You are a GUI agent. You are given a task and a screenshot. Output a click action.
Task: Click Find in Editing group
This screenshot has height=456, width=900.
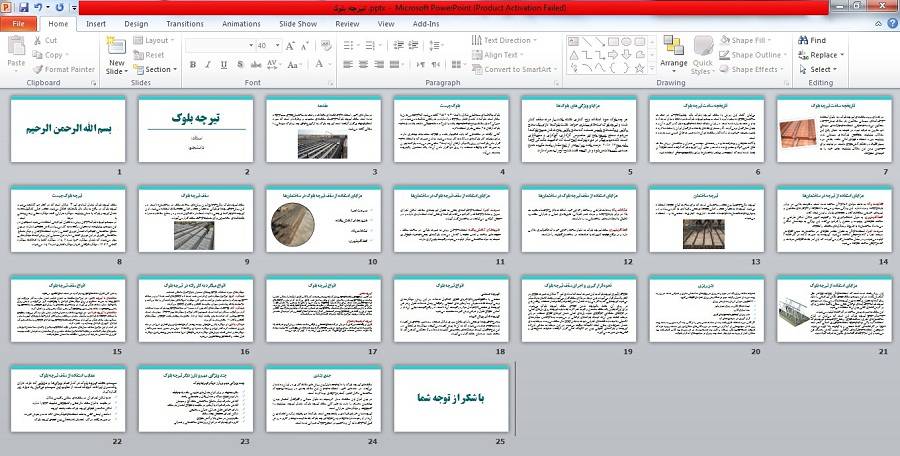pos(812,40)
